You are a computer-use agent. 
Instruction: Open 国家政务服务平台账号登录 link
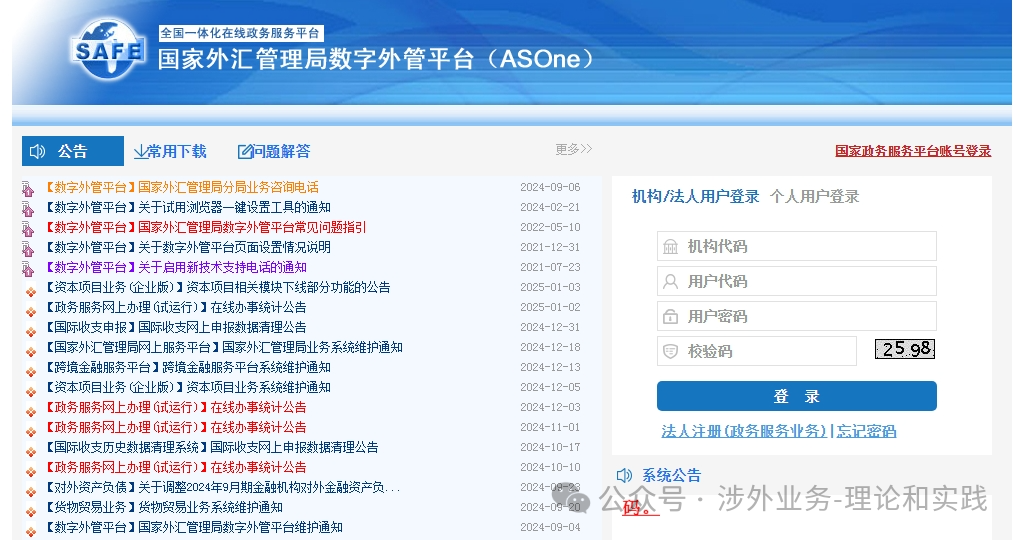913,151
